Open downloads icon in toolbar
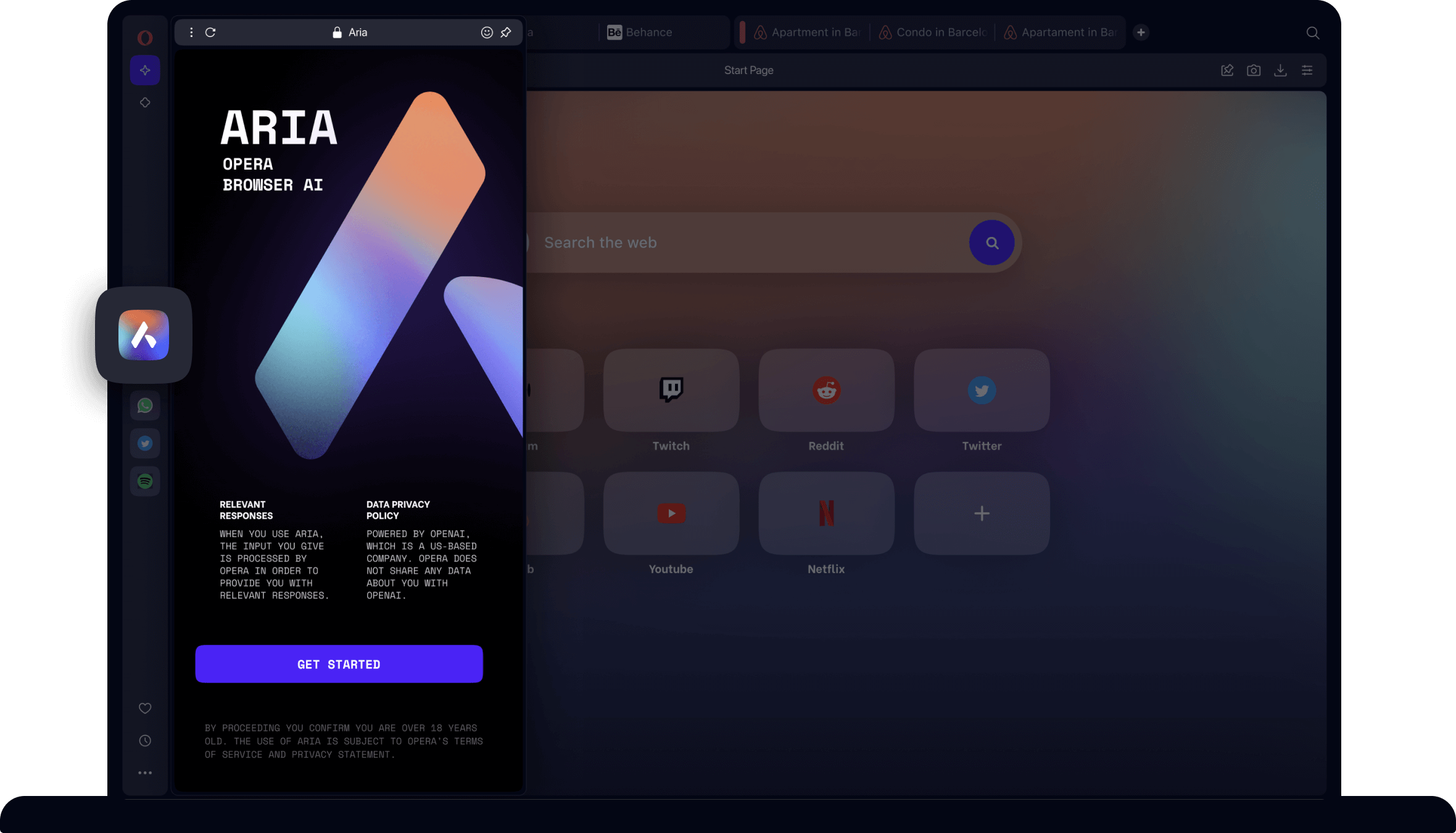The width and height of the screenshot is (1456, 833). [1281, 70]
